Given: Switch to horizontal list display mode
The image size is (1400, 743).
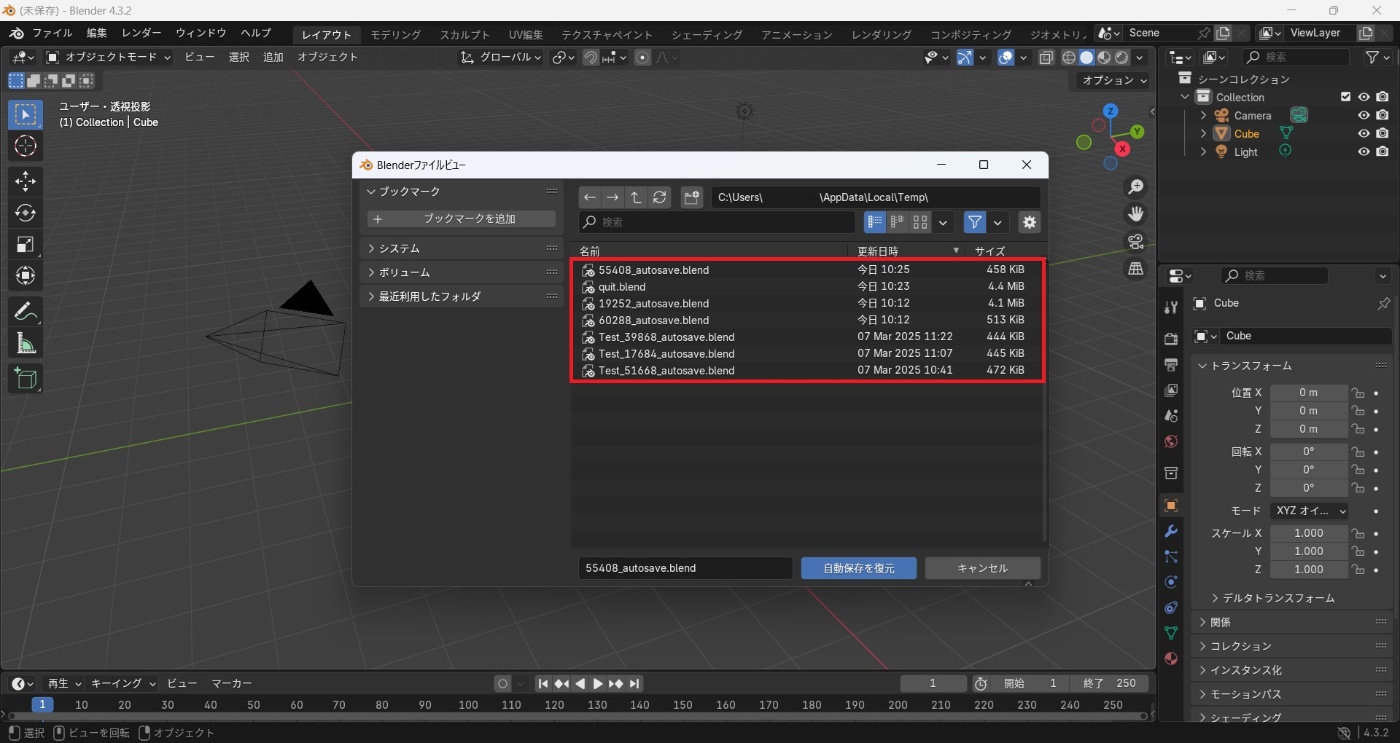Looking at the screenshot, I should pos(897,222).
